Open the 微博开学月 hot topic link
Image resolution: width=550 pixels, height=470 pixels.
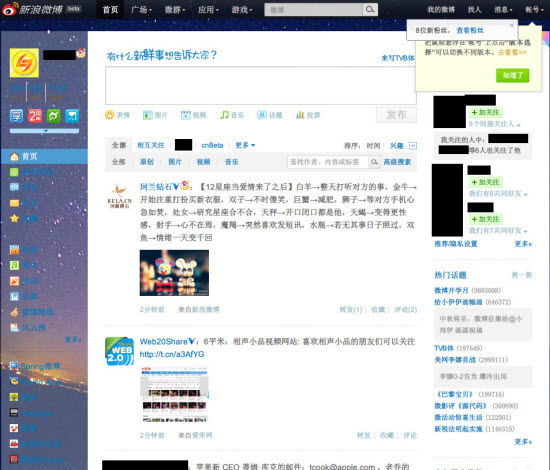(451, 290)
